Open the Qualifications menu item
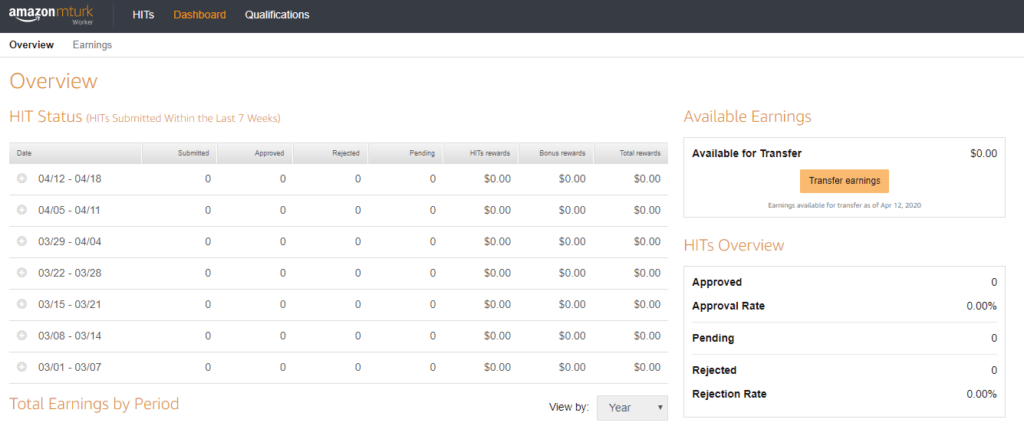The width and height of the screenshot is (1024, 426). [277, 14]
